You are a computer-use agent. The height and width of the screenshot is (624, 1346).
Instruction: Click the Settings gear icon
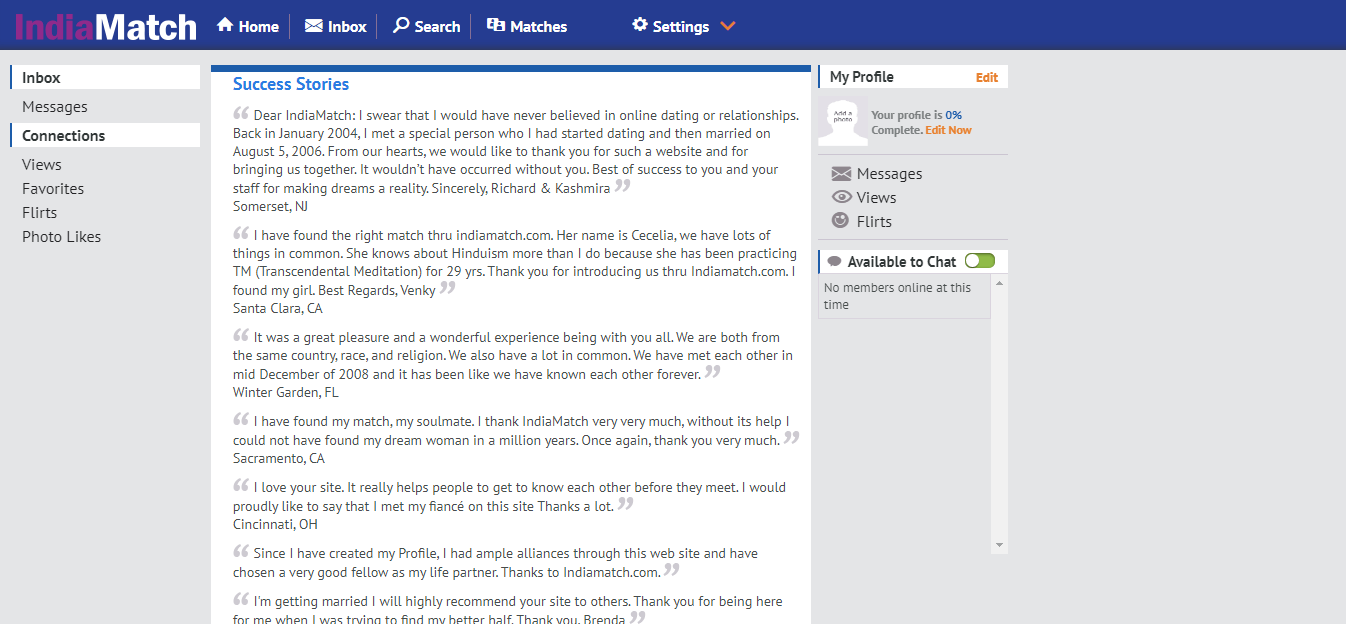(640, 25)
